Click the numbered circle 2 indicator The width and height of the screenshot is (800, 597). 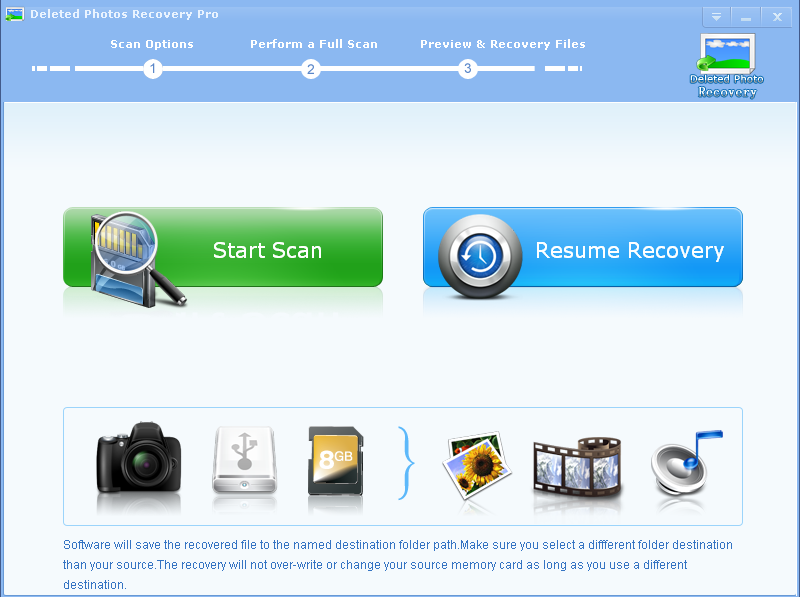[310, 70]
